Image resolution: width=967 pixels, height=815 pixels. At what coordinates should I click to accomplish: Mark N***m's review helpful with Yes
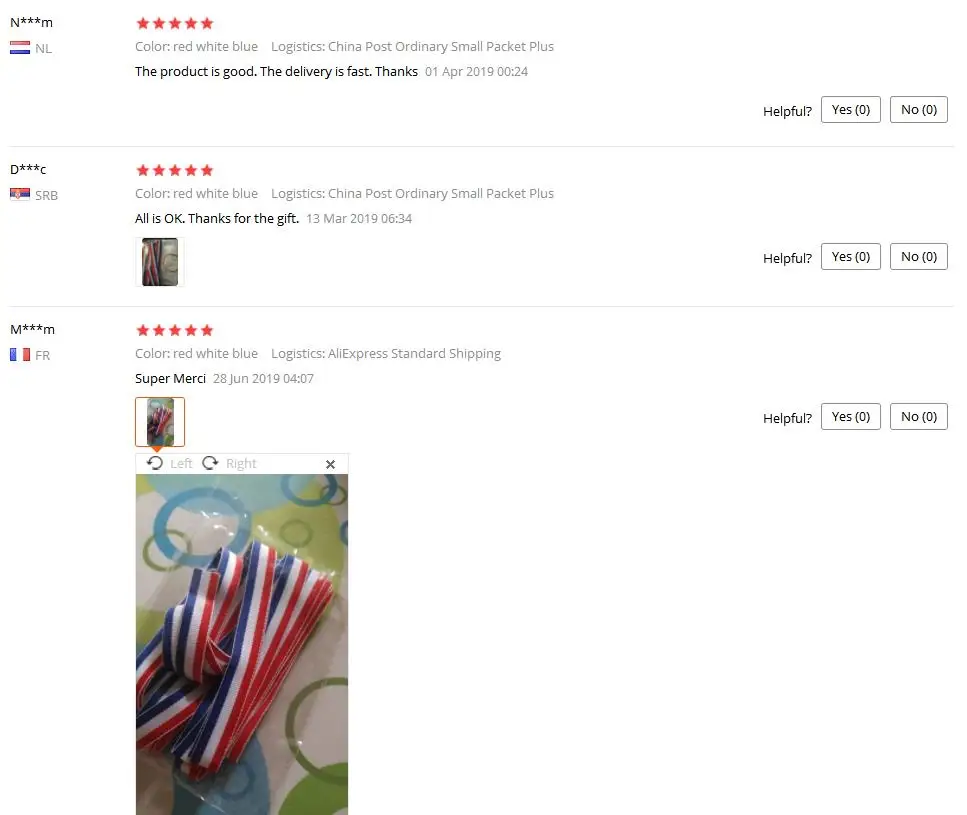click(x=850, y=110)
